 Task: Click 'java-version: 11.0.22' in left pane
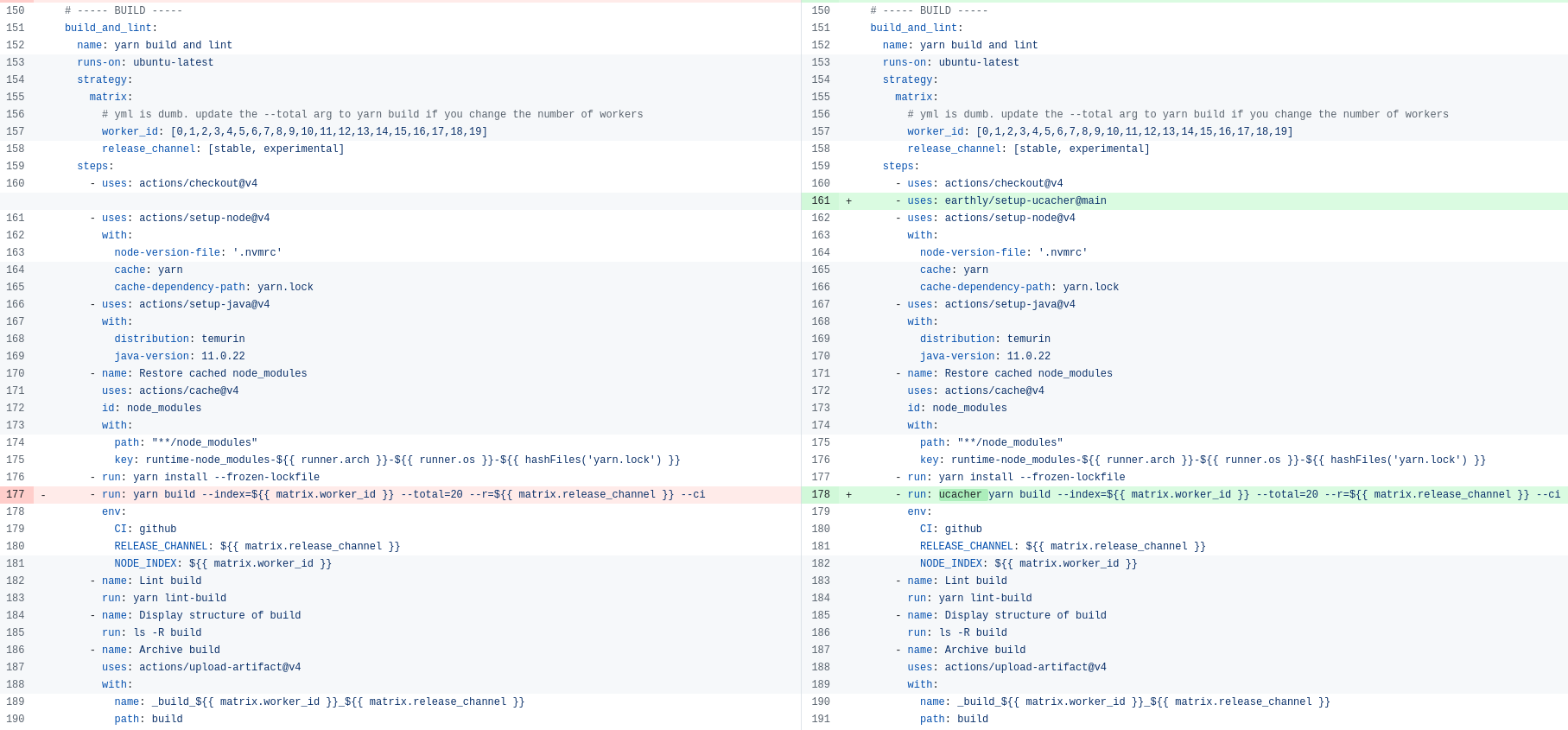pyautogui.click(x=180, y=356)
